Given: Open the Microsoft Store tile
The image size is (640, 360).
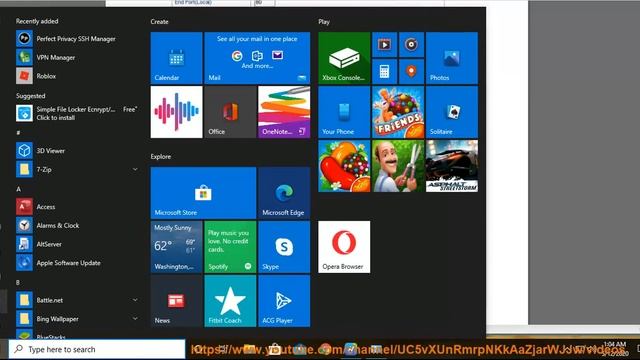Looking at the screenshot, I should coord(203,193).
